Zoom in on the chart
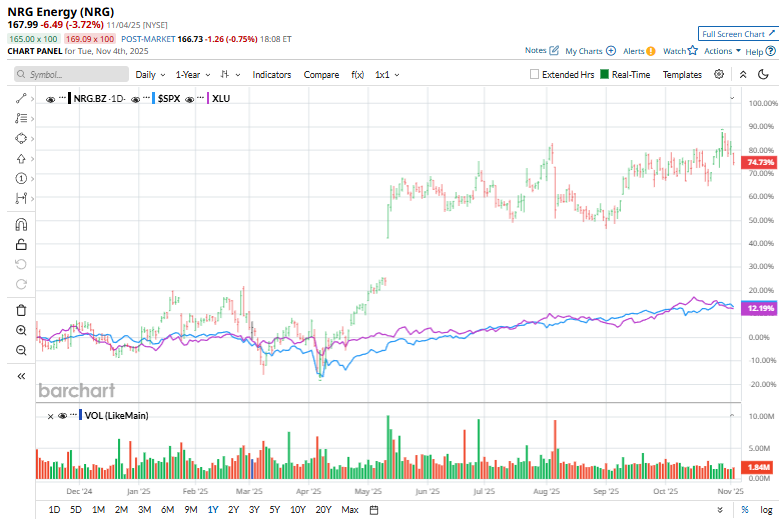Screen dimensions: 782x527 click(x=21, y=330)
